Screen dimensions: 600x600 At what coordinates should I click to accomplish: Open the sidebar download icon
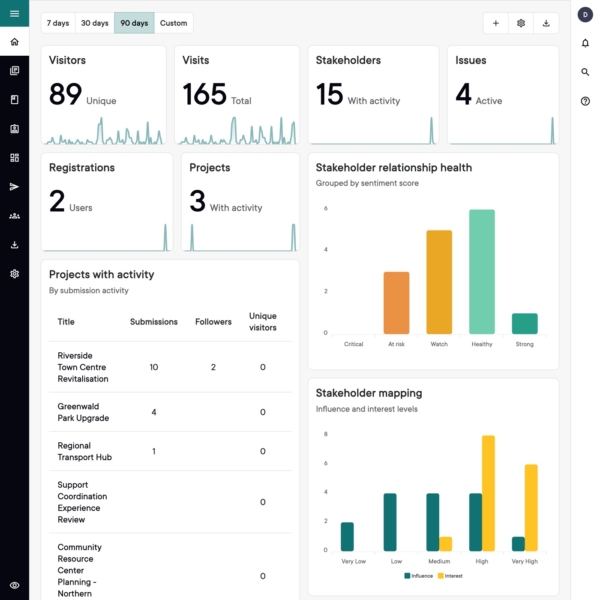pos(15,245)
